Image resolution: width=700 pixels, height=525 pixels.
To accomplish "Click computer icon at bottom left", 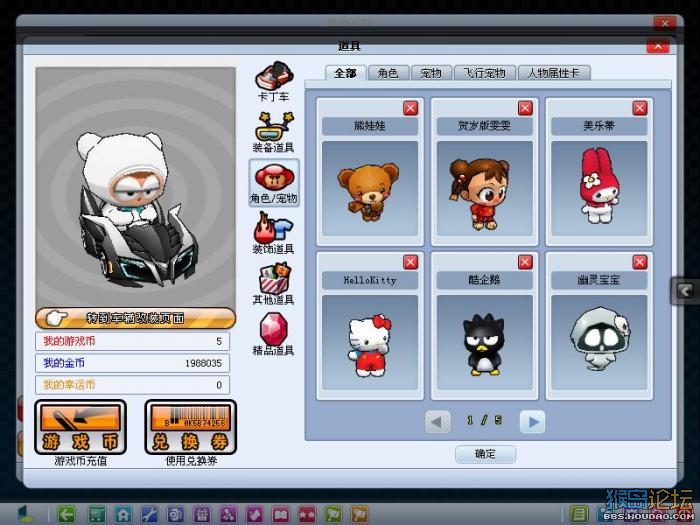I will click(26, 515).
